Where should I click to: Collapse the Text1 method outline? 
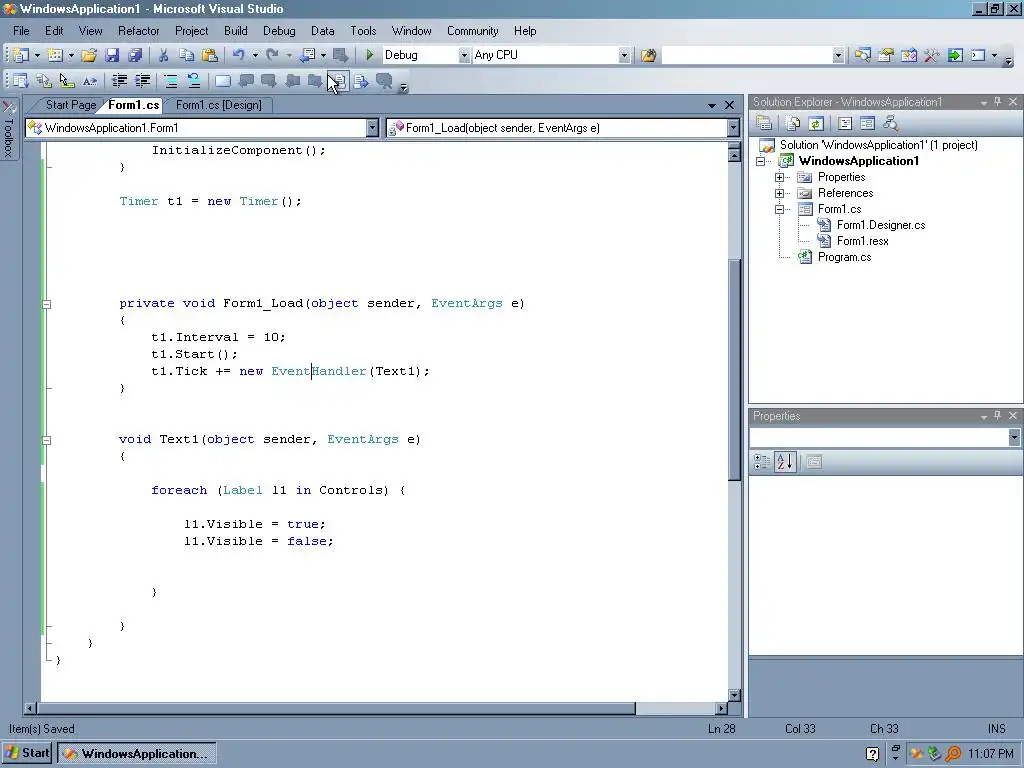[46, 440]
